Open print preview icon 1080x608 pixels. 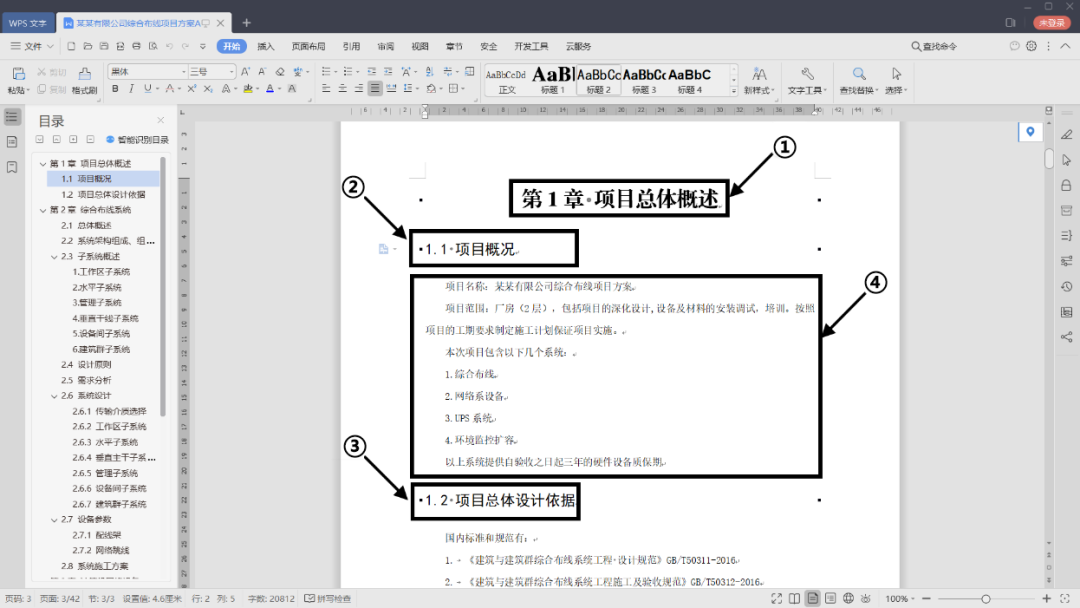click(153, 46)
